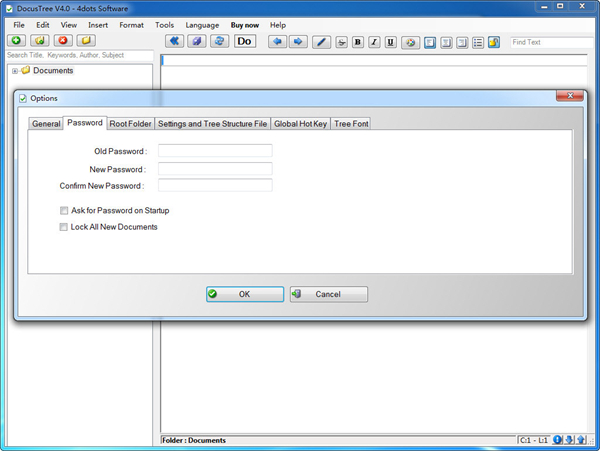Click the blue pen edit icon
600x451 pixels.
[321, 42]
